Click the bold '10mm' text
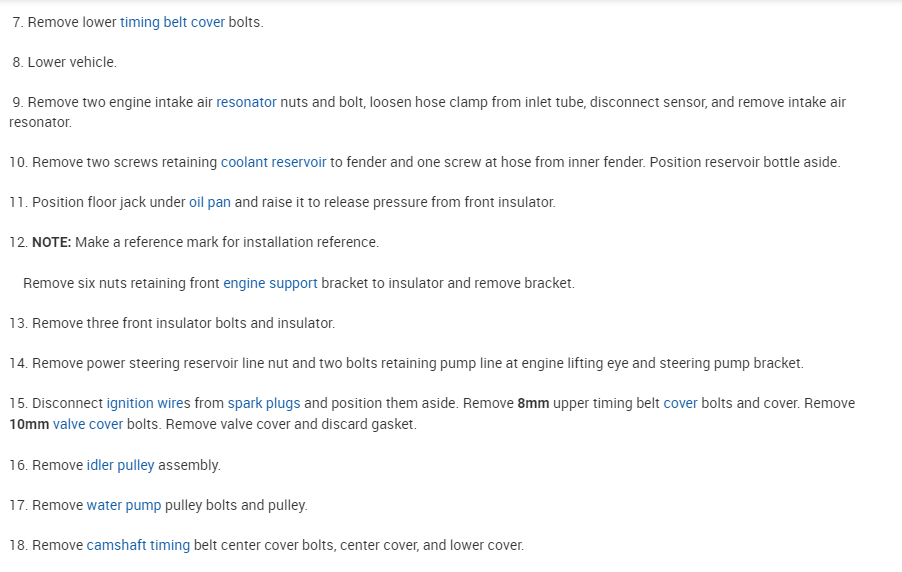 pyautogui.click(x=29, y=424)
